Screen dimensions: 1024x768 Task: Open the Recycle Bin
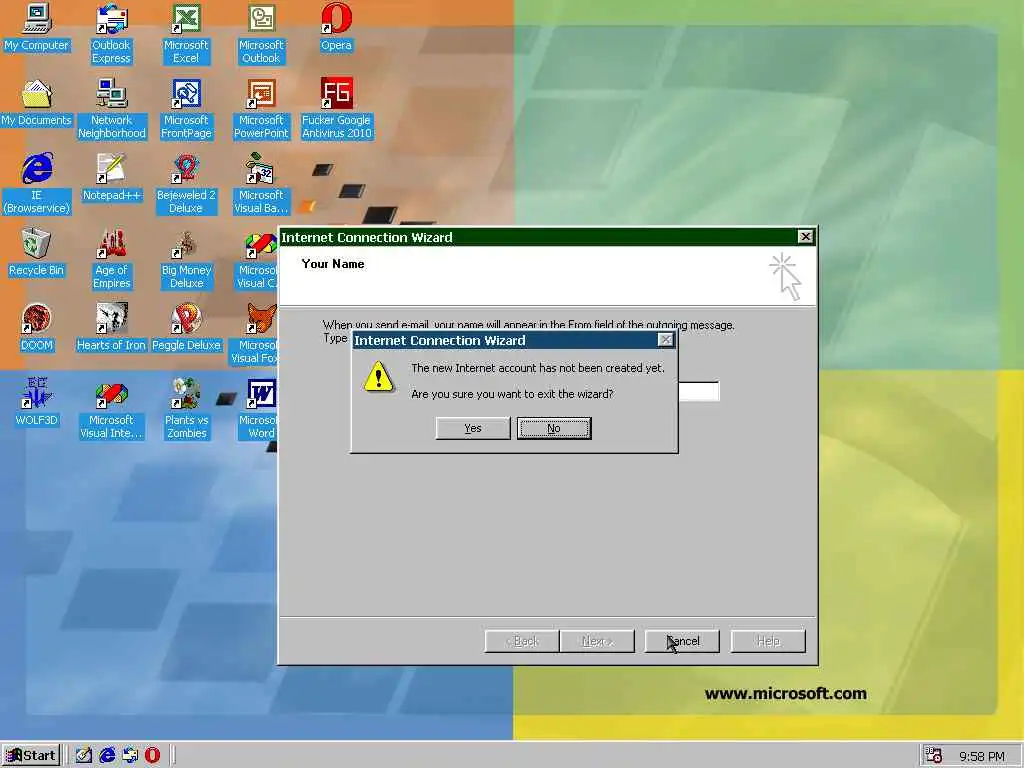37,253
